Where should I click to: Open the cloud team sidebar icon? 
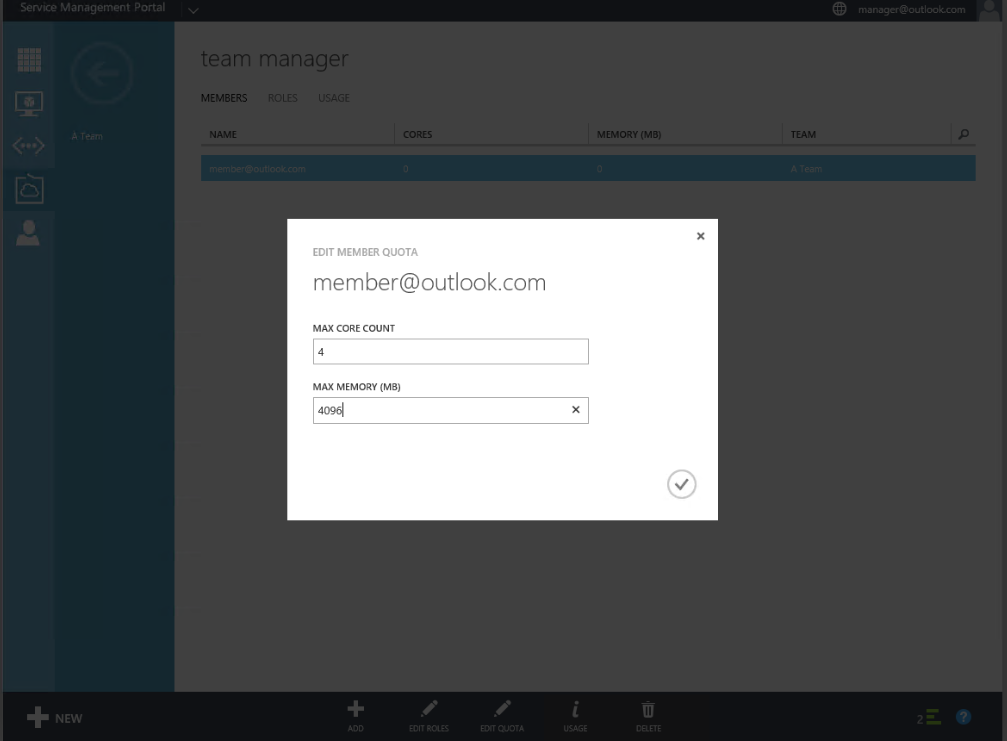point(29,188)
